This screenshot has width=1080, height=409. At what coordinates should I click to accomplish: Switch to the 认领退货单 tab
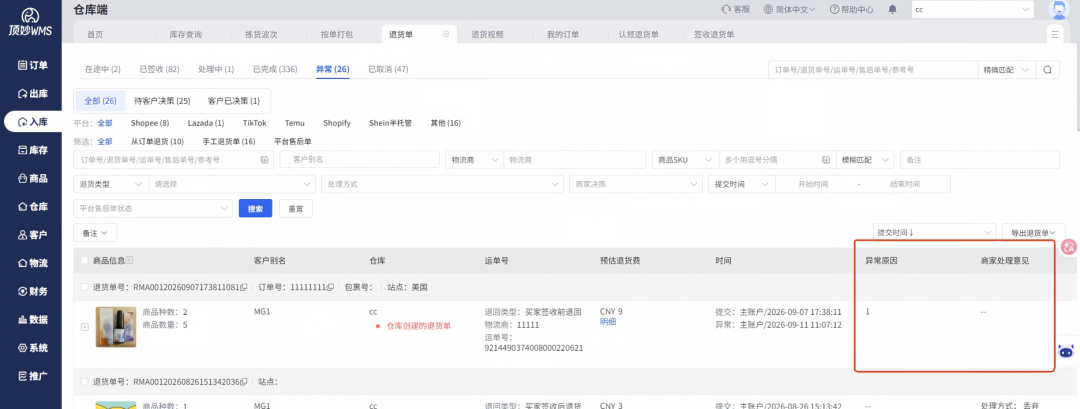pos(638,34)
